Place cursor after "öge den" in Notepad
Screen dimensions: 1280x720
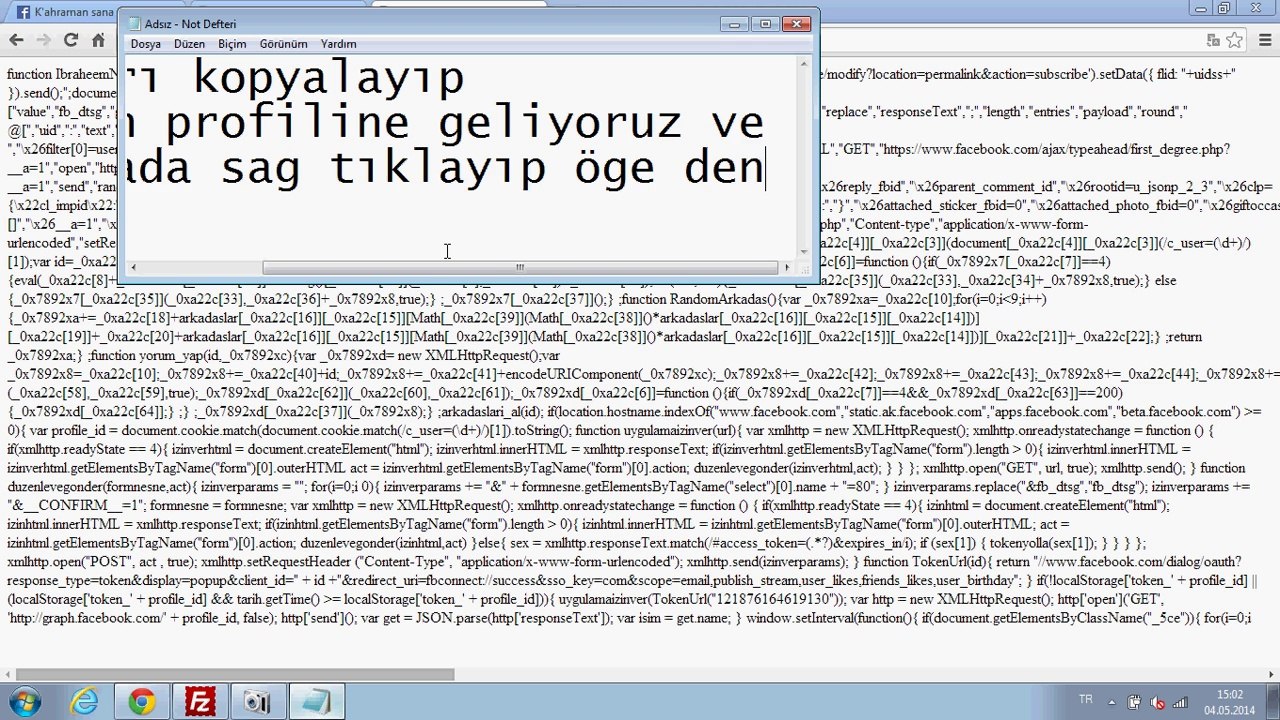(x=765, y=169)
